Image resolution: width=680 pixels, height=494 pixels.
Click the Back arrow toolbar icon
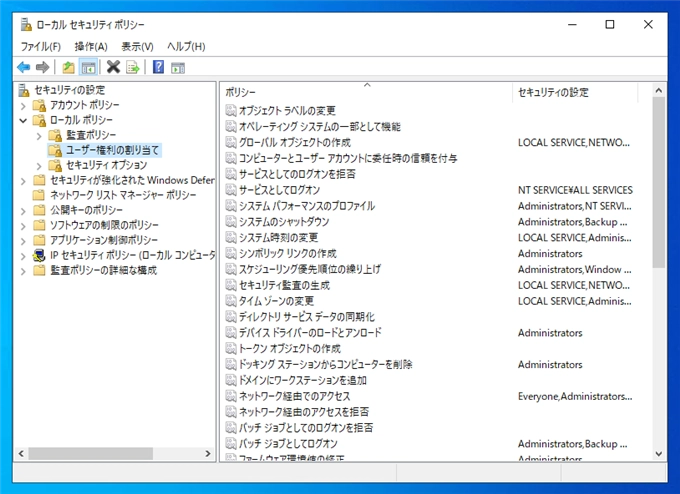pyautogui.click(x=23, y=67)
